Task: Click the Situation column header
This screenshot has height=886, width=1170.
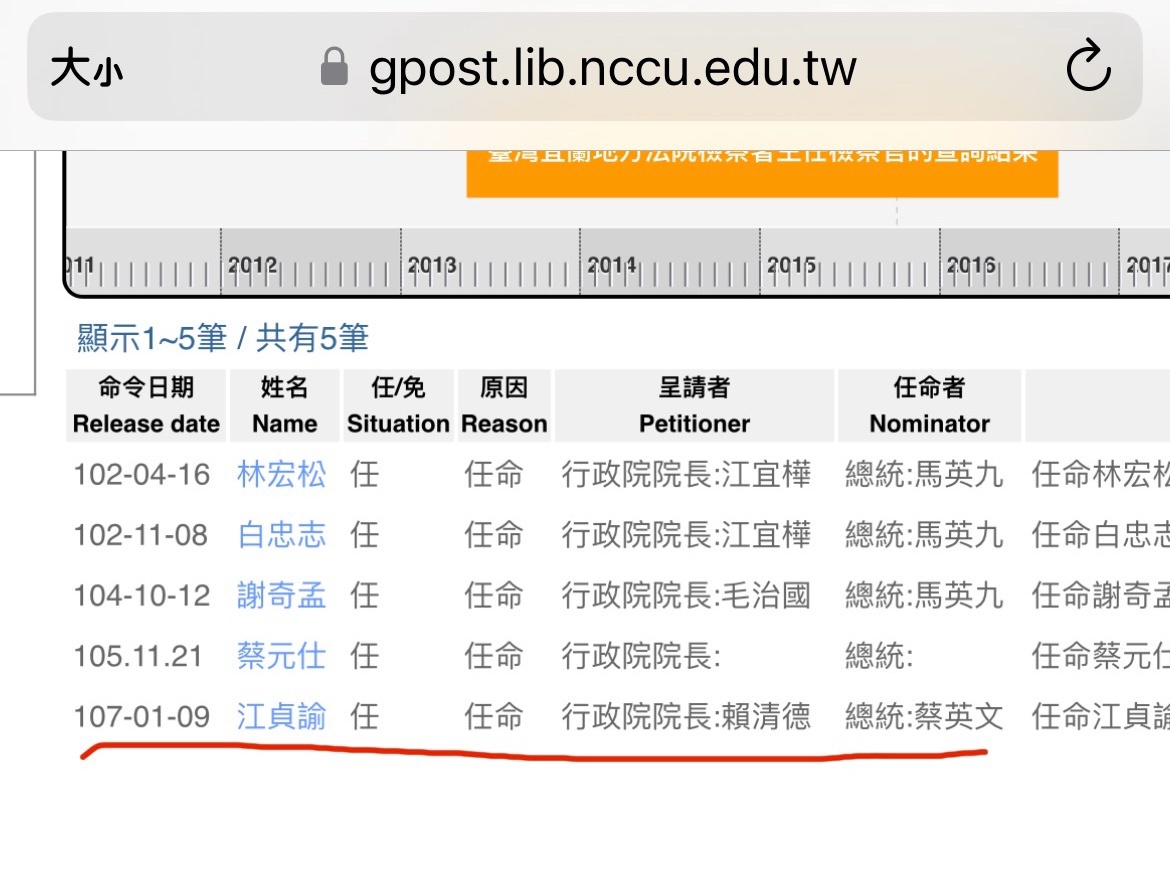Action: click(398, 406)
